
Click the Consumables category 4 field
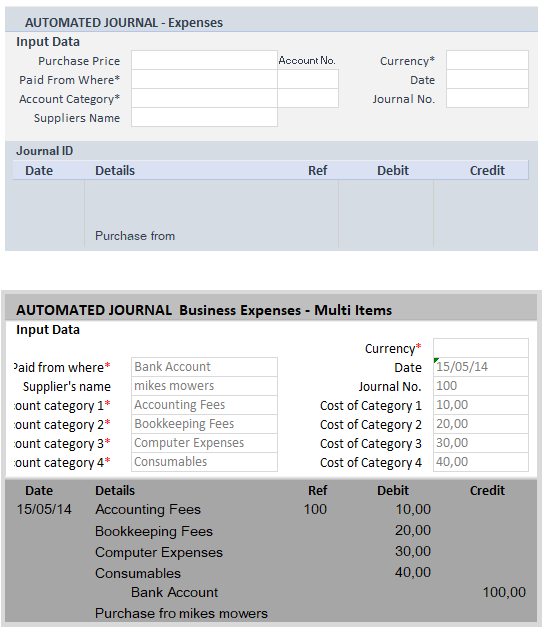204,462
